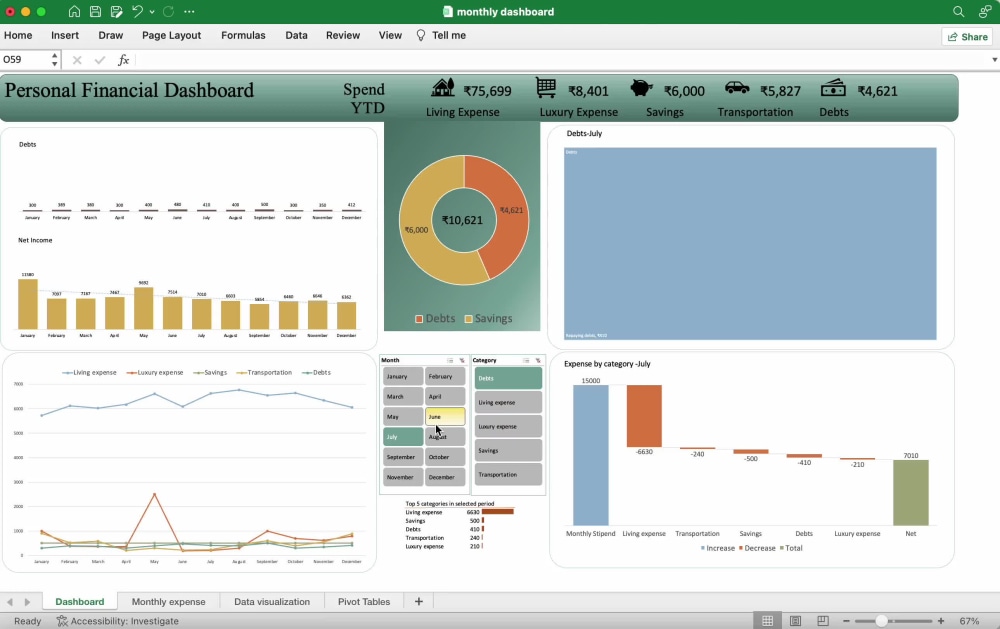
Task: Click the Redo icon
Action: [168, 12]
